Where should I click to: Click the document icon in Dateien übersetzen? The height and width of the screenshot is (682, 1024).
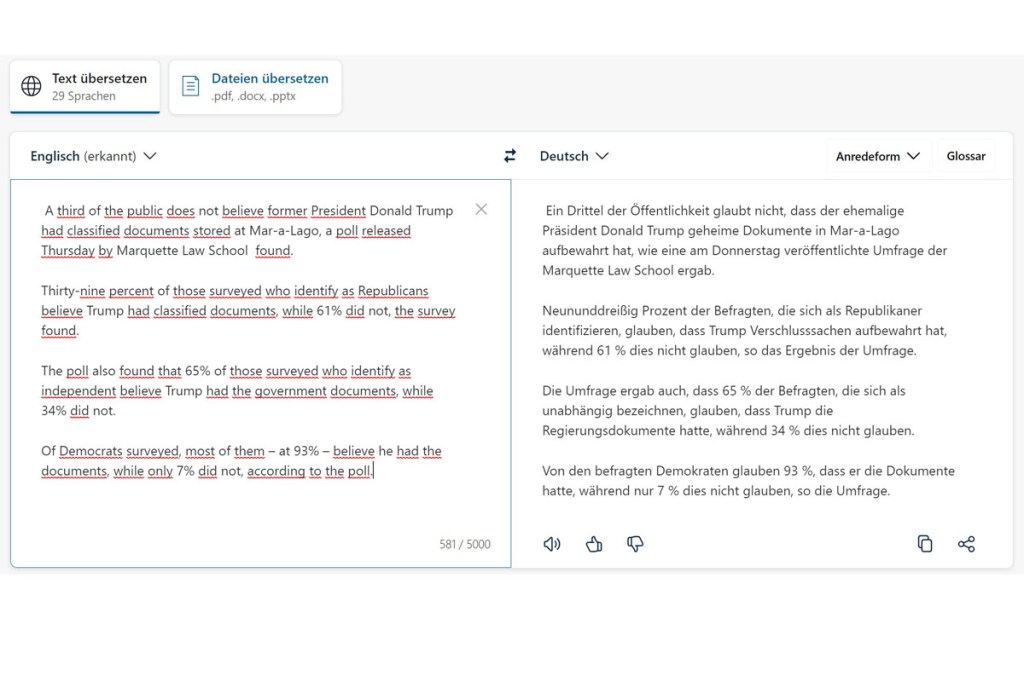[x=191, y=86]
